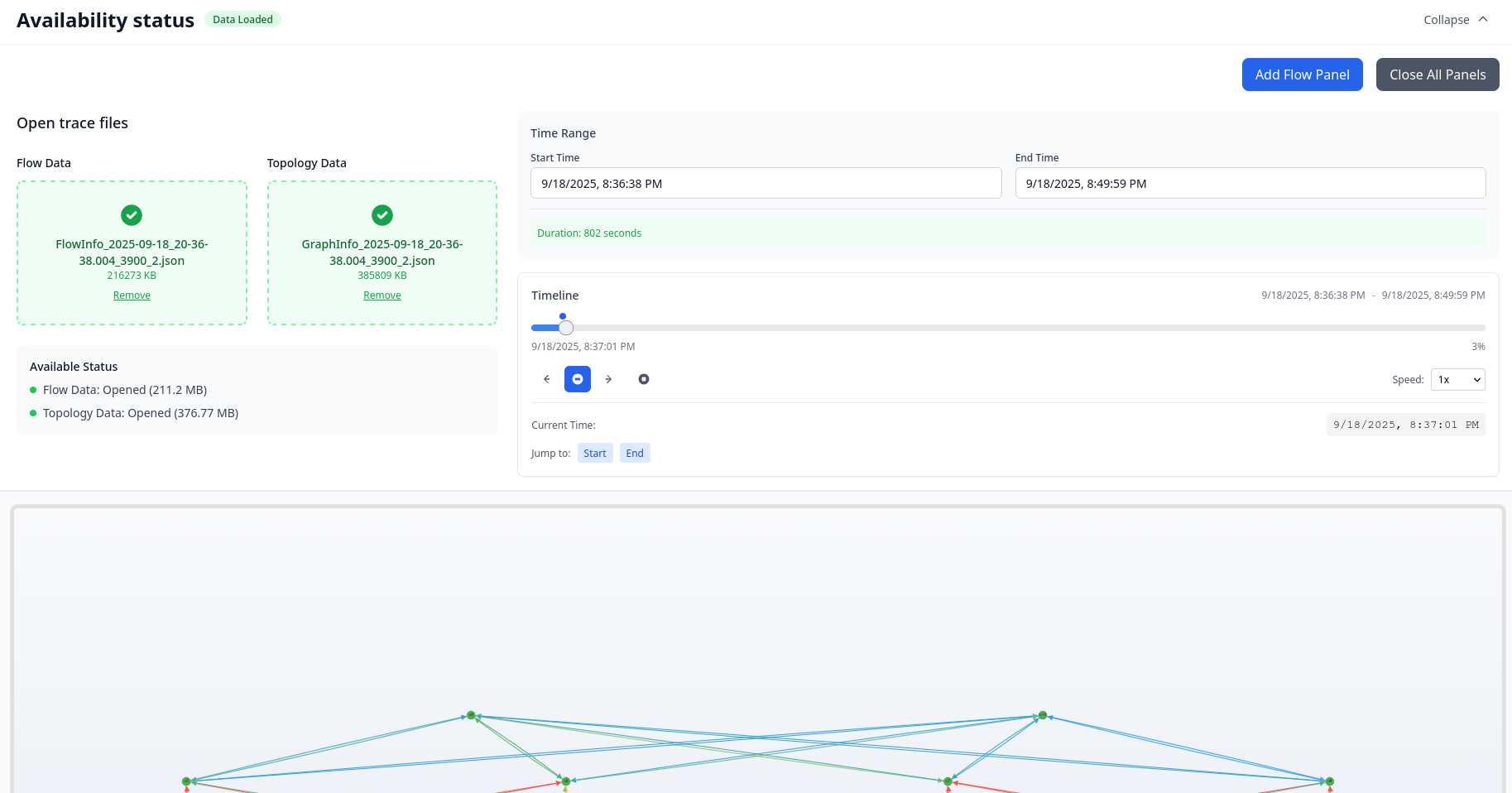Collapse the Availability status section
This screenshot has height=793, width=1512.
click(1455, 20)
